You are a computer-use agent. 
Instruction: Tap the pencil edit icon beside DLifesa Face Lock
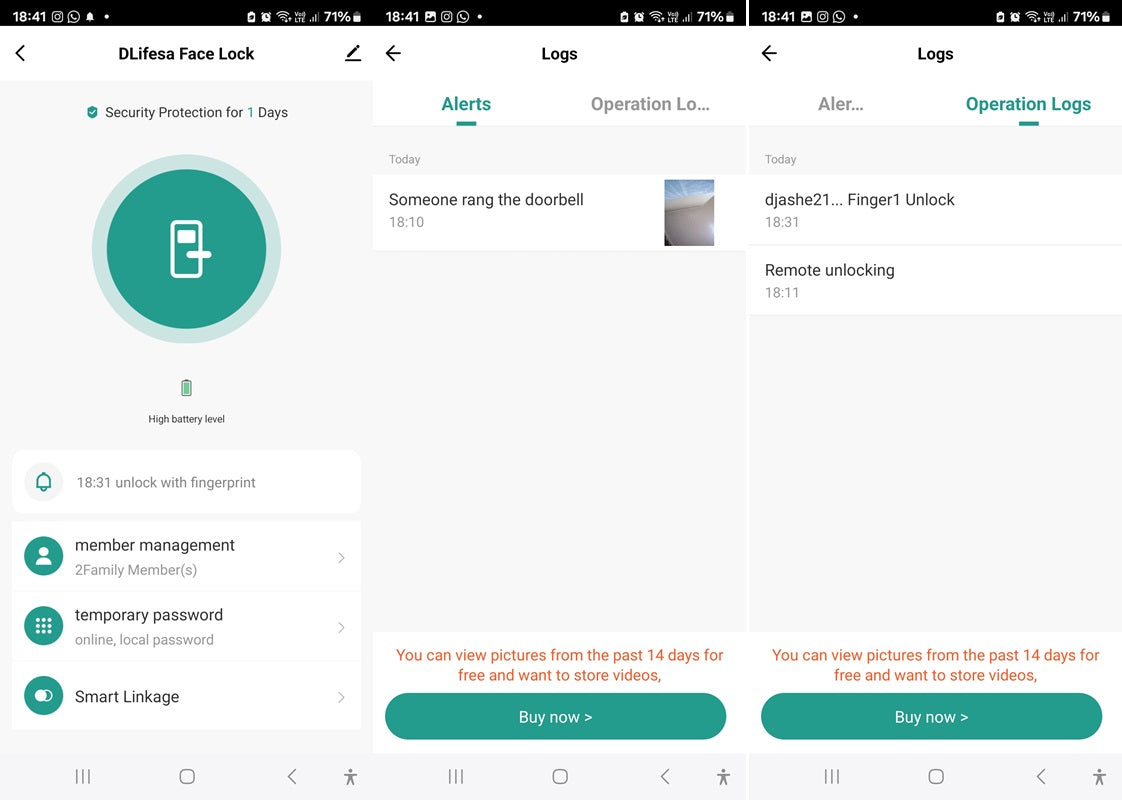(352, 54)
